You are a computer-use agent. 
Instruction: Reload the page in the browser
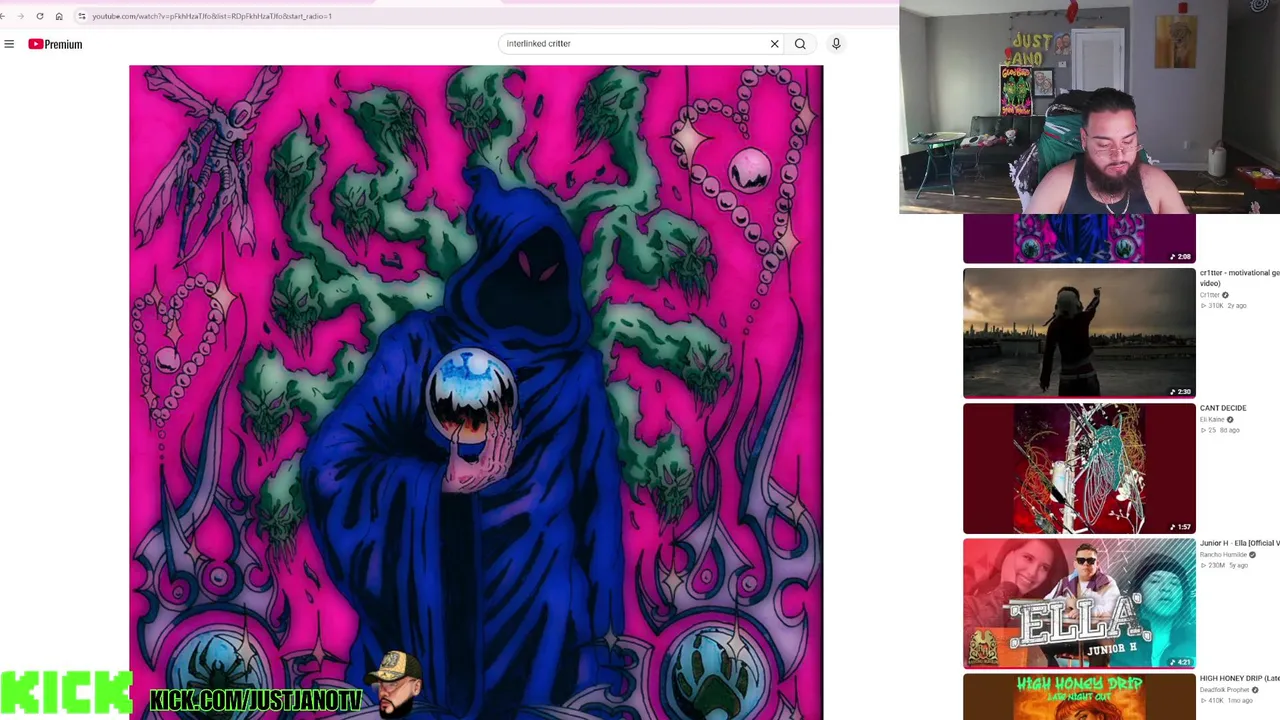tap(40, 16)
